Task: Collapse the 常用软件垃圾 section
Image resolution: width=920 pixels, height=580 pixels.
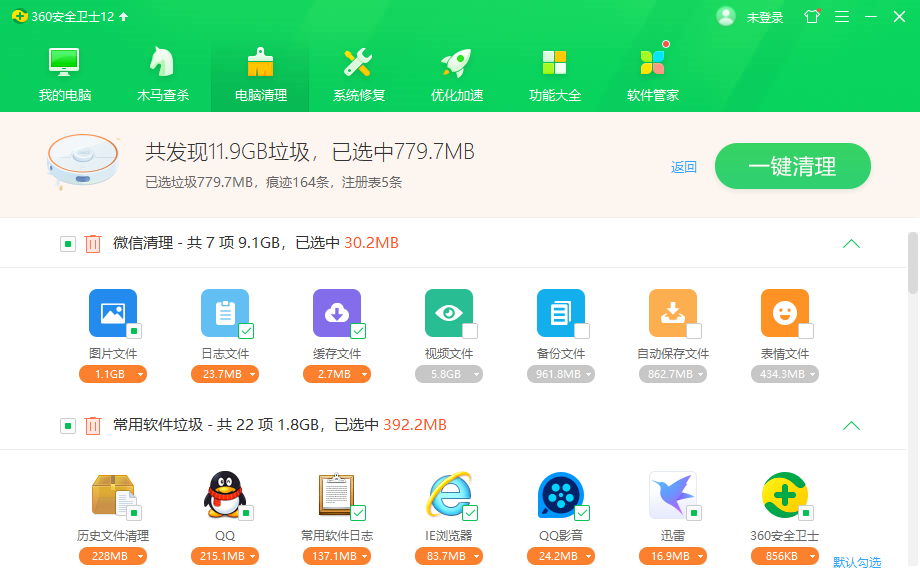Action: point(851,426)
